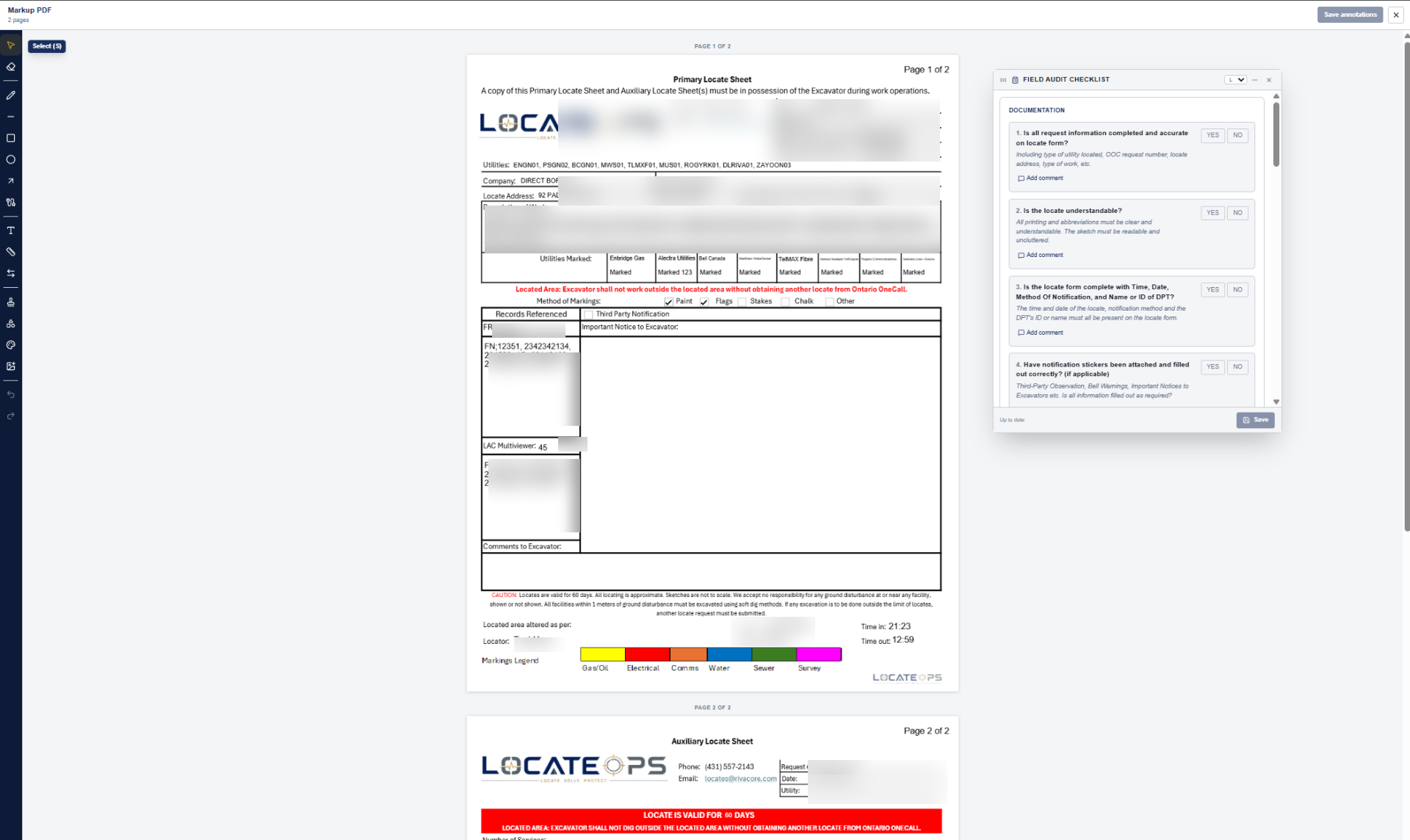Click the PAGE 2 OF 2 label
The height and width of the screenshot is (840, 1410).
pyautogui.click(x=712, y=708)
